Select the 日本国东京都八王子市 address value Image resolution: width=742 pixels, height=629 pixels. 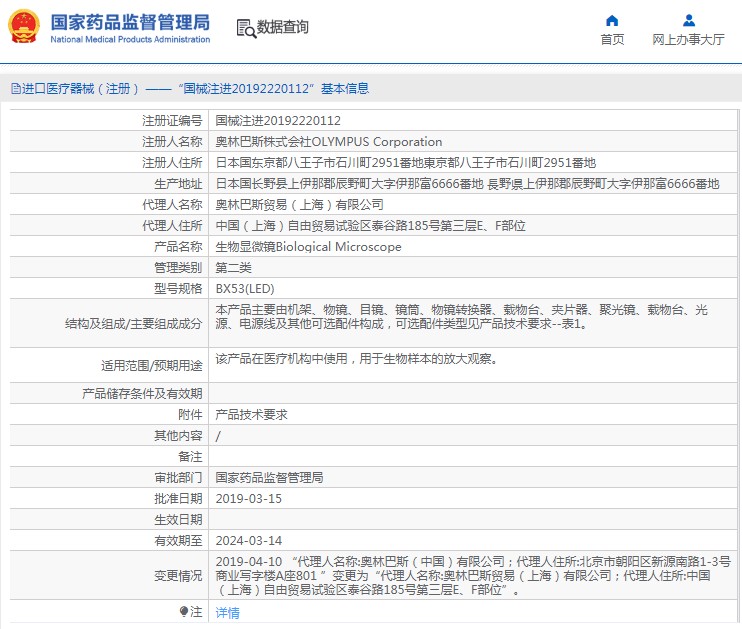coord(406,163)
